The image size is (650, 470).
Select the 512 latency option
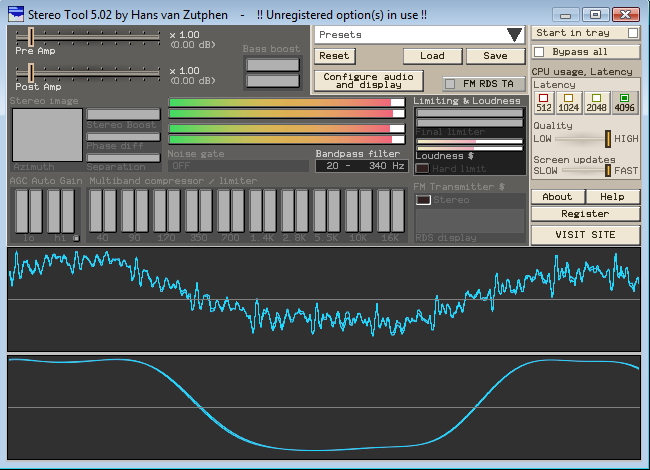coord(543,103)
